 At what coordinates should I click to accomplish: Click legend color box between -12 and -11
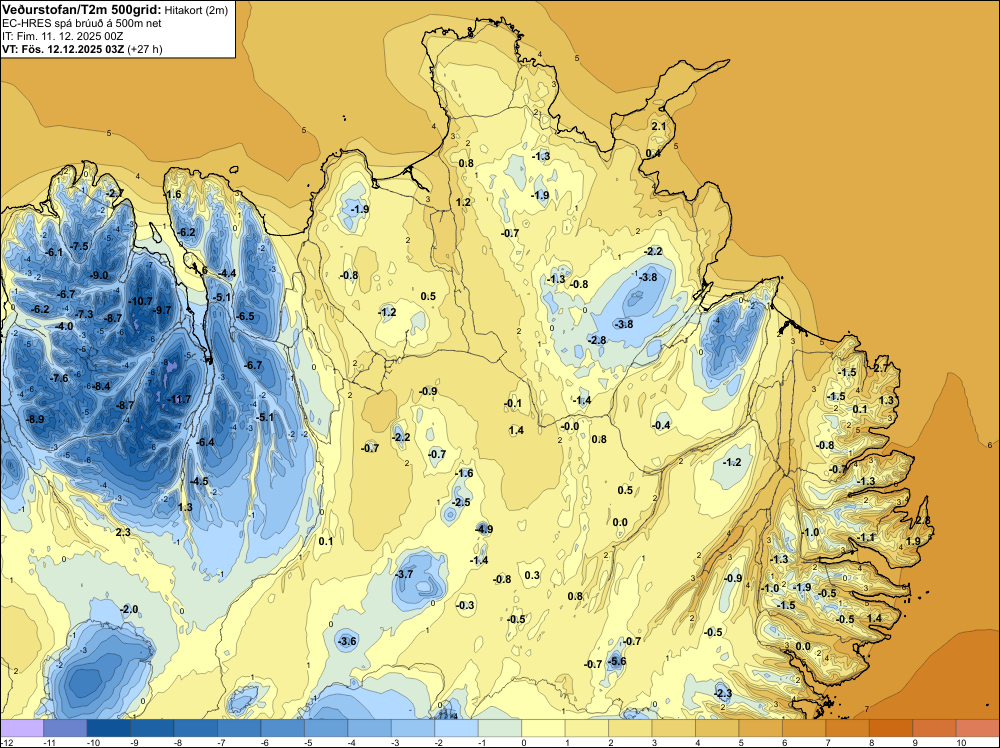pos(22,728)
